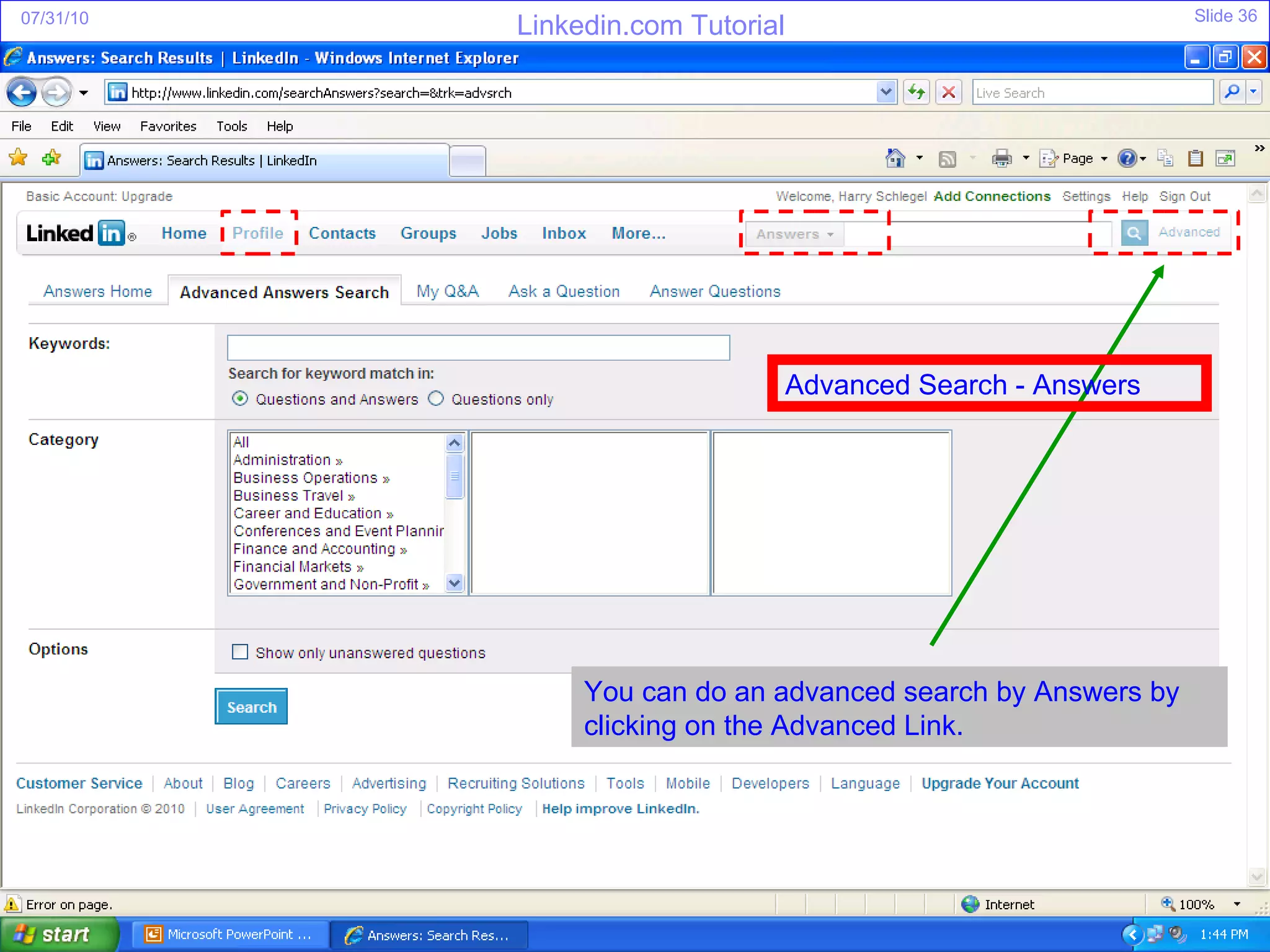This screenshot has height=952, width=1270.
Task: Click Answers Search Res taskbar button
Action: 429,935
